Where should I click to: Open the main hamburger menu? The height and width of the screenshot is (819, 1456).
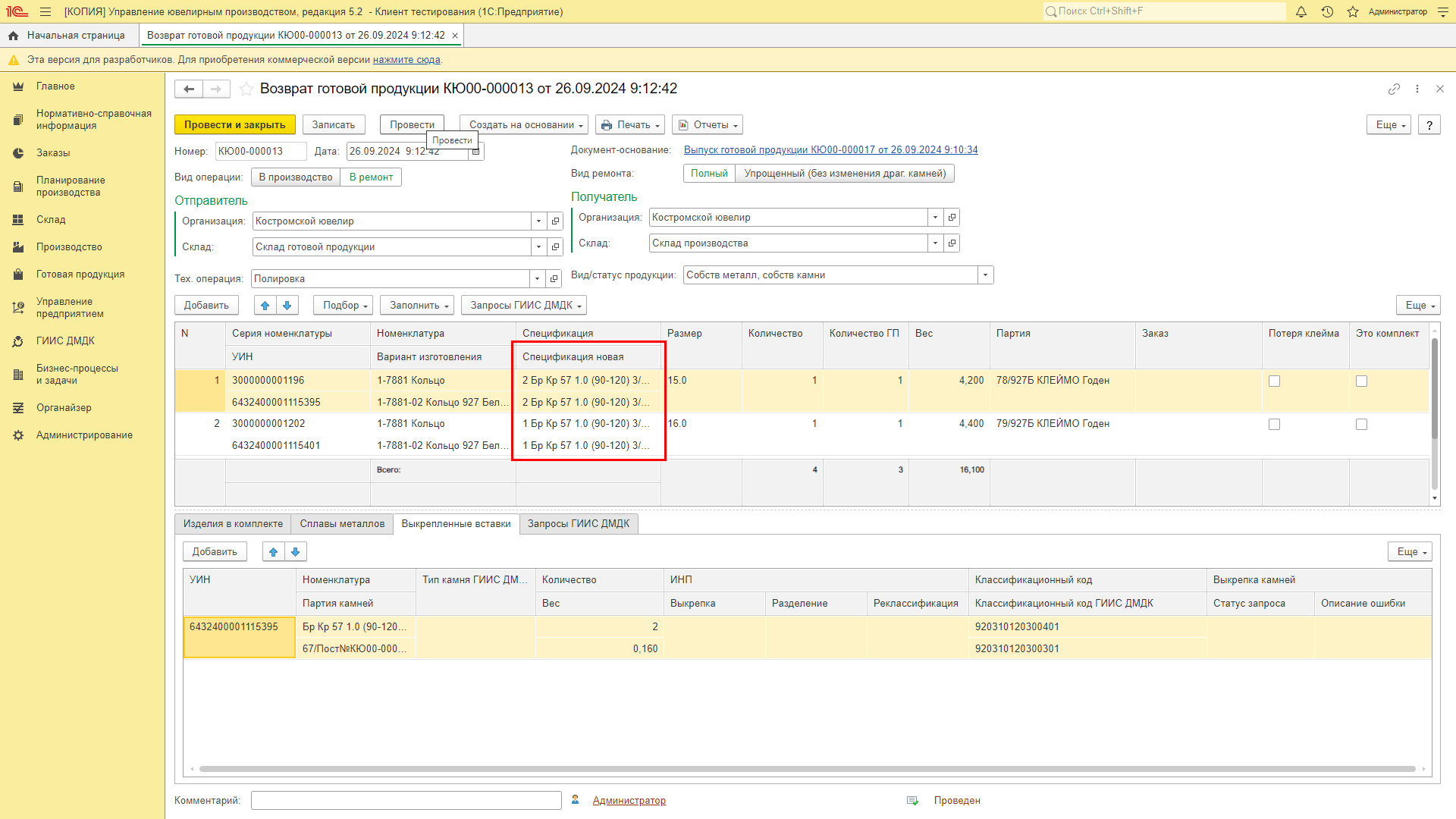pyautogui.click(x=45, y=11)
